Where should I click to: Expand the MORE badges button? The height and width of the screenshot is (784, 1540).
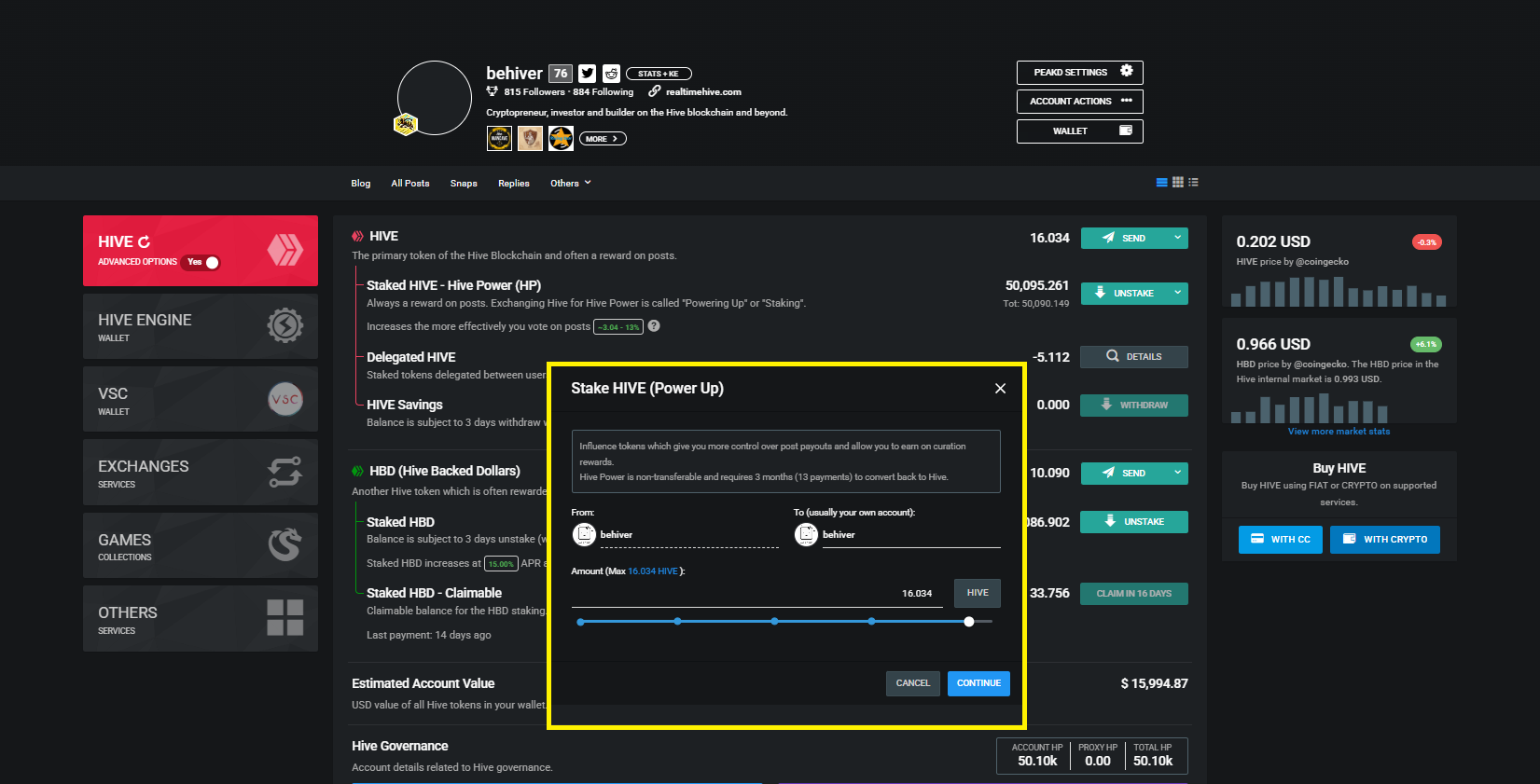tap(603, 139)
